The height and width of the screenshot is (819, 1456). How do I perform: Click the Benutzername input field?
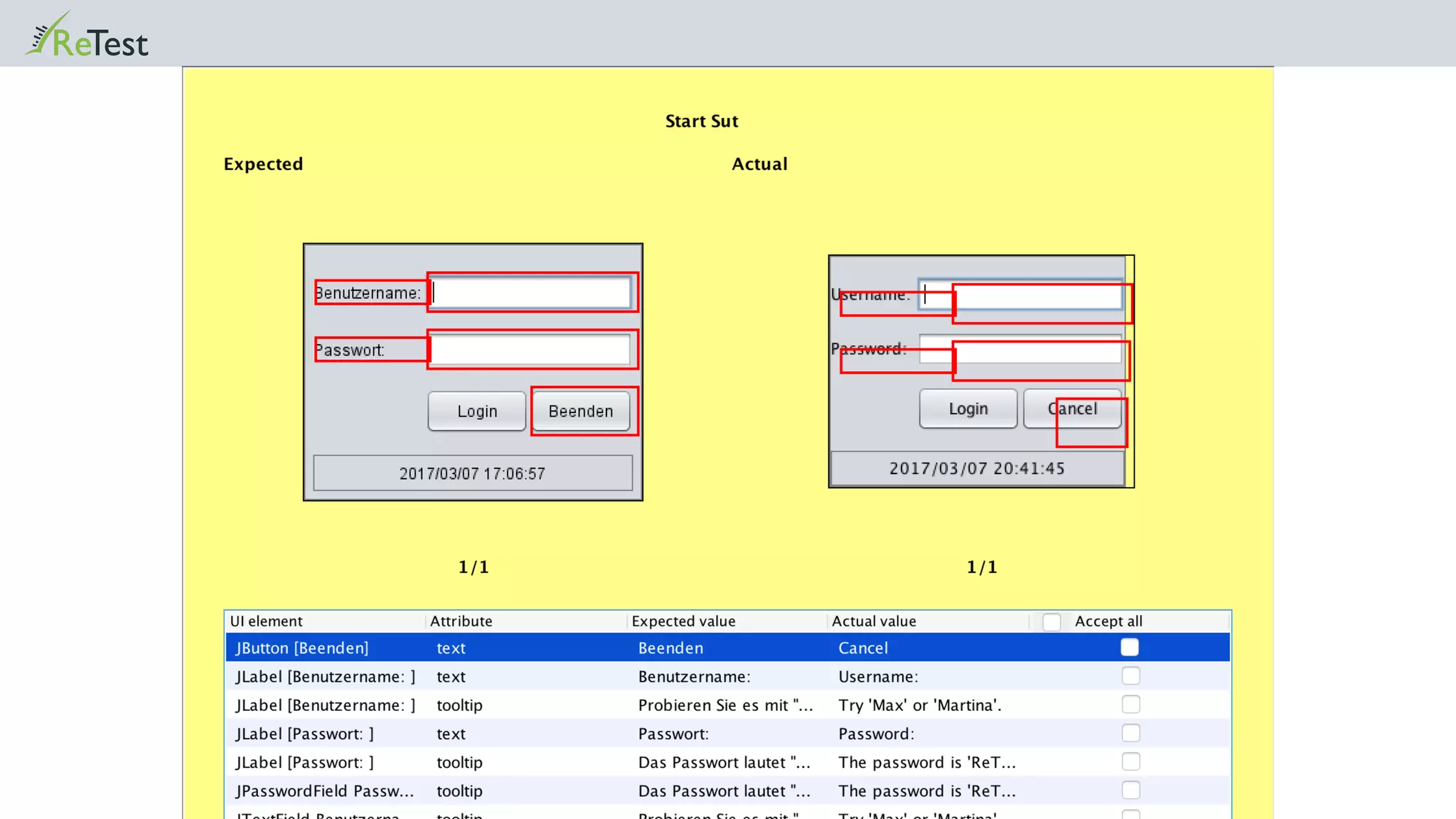530,293
